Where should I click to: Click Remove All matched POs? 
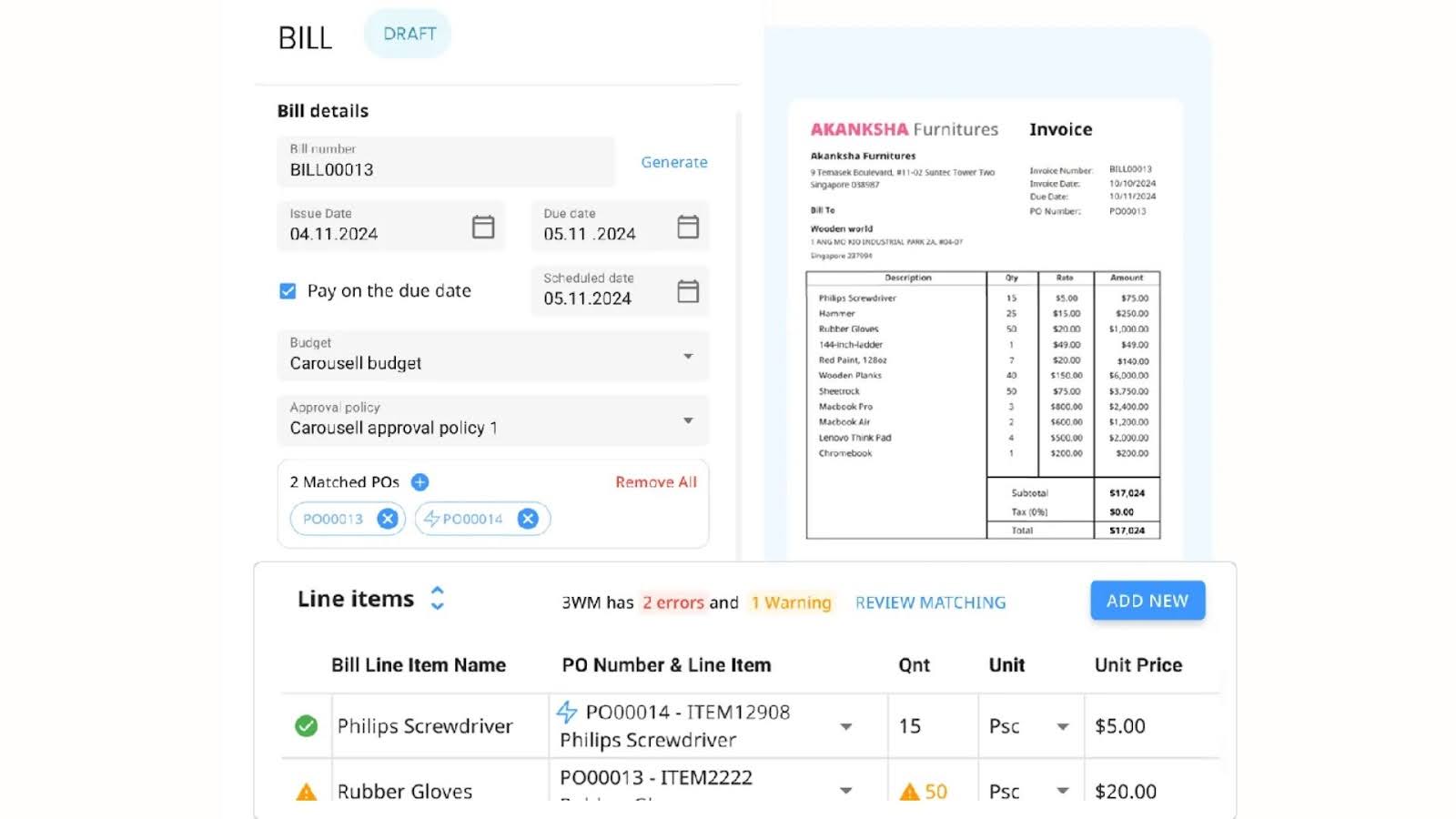[655, 482]
